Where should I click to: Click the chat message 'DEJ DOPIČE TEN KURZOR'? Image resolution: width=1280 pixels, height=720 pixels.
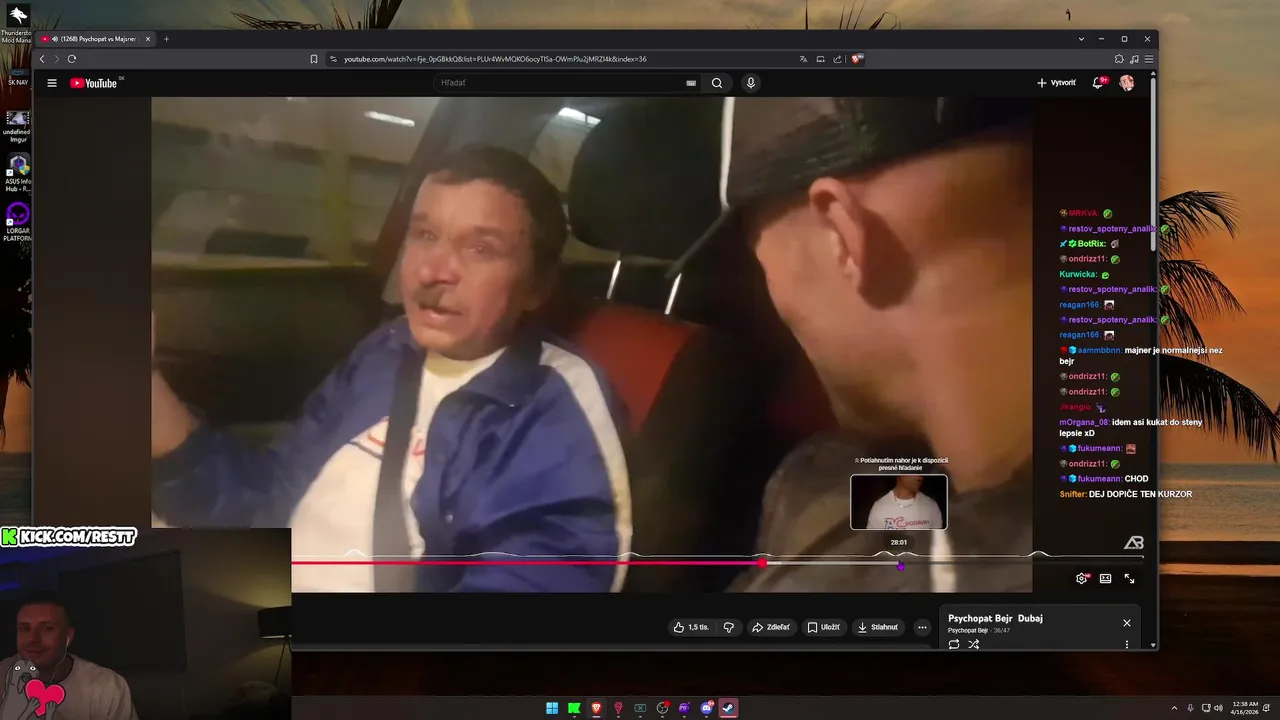tap(1140, 494)
